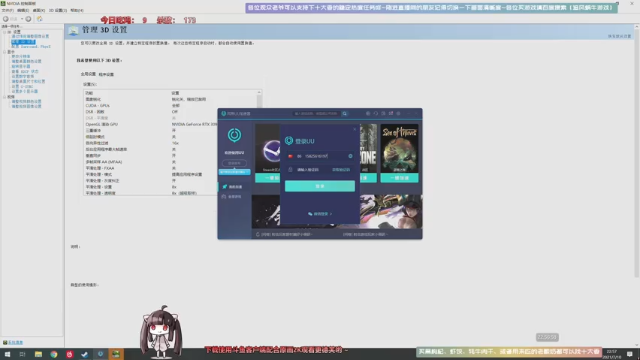Viewport: 640px width, 360px height.
Task: Click the red app icon on taskbar
Action: pos(69,354)
